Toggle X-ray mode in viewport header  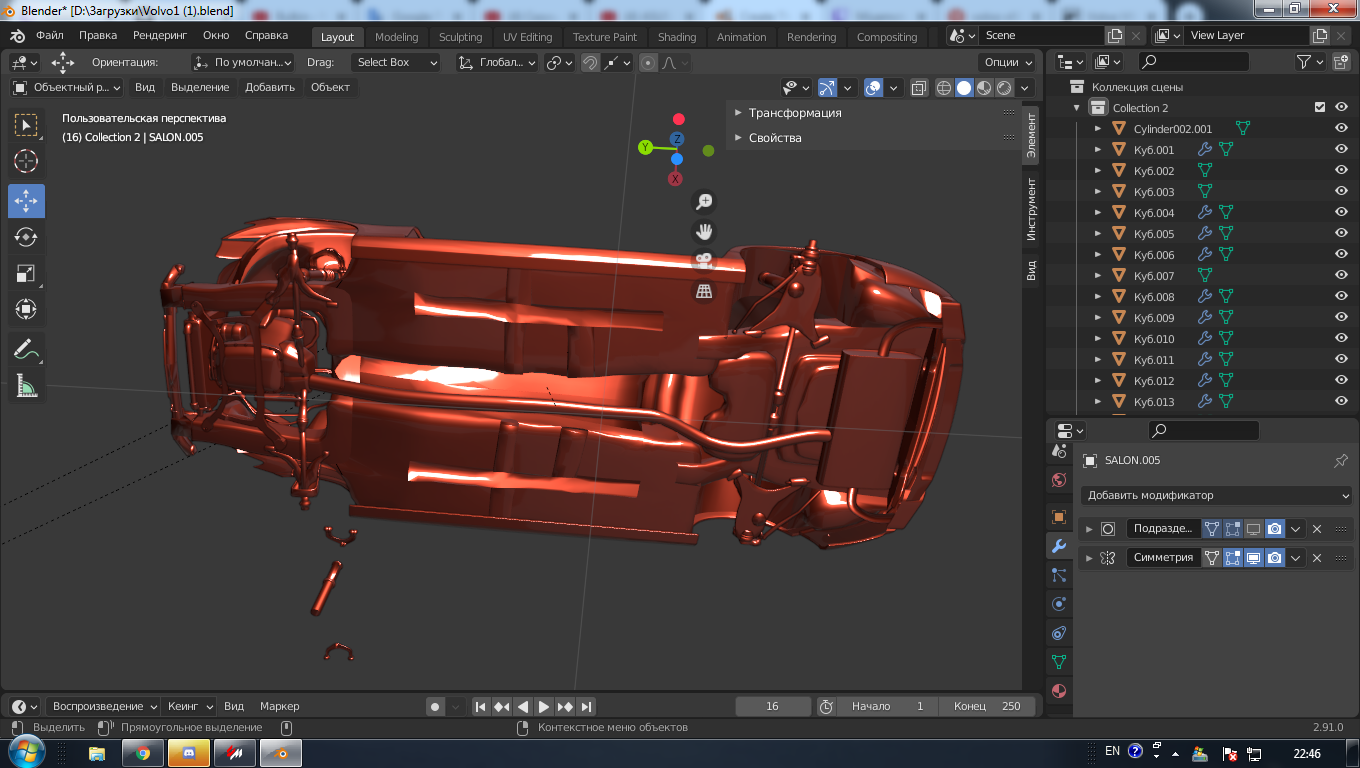[x=919, y=88]
